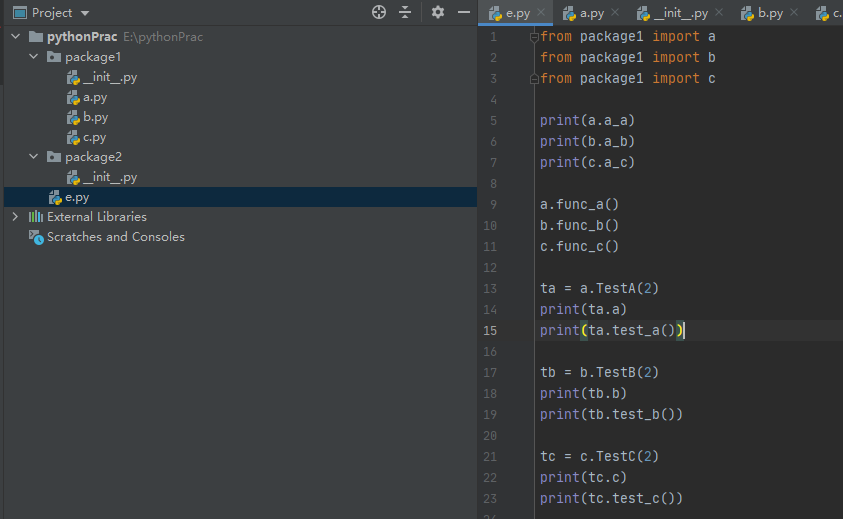The width and height of the screenshot is (843, 519).
Task: Click 'c.func_c()' on line 11
Action: (580, 246)
